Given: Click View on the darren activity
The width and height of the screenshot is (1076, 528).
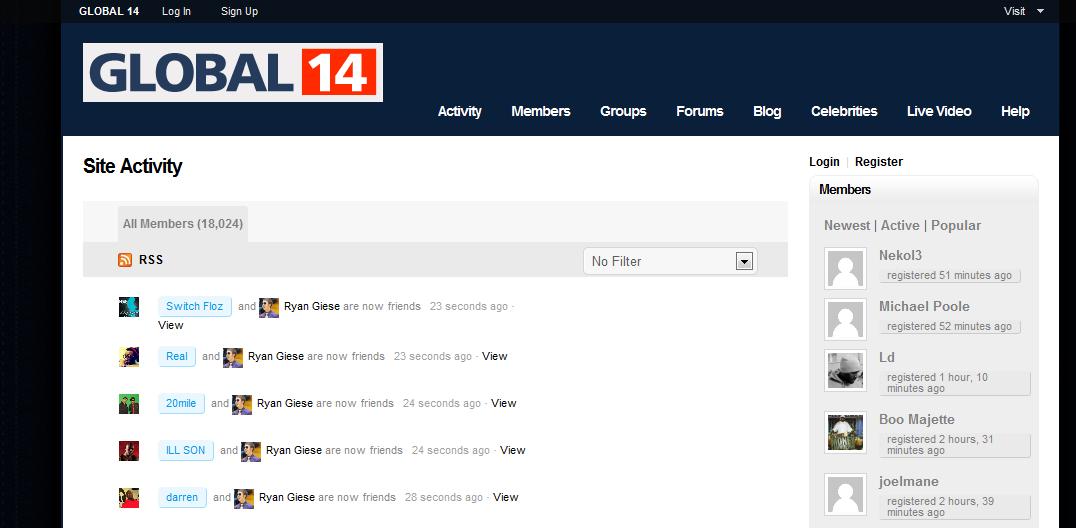Looking at the screenshot, I should [x=506, y=497].
